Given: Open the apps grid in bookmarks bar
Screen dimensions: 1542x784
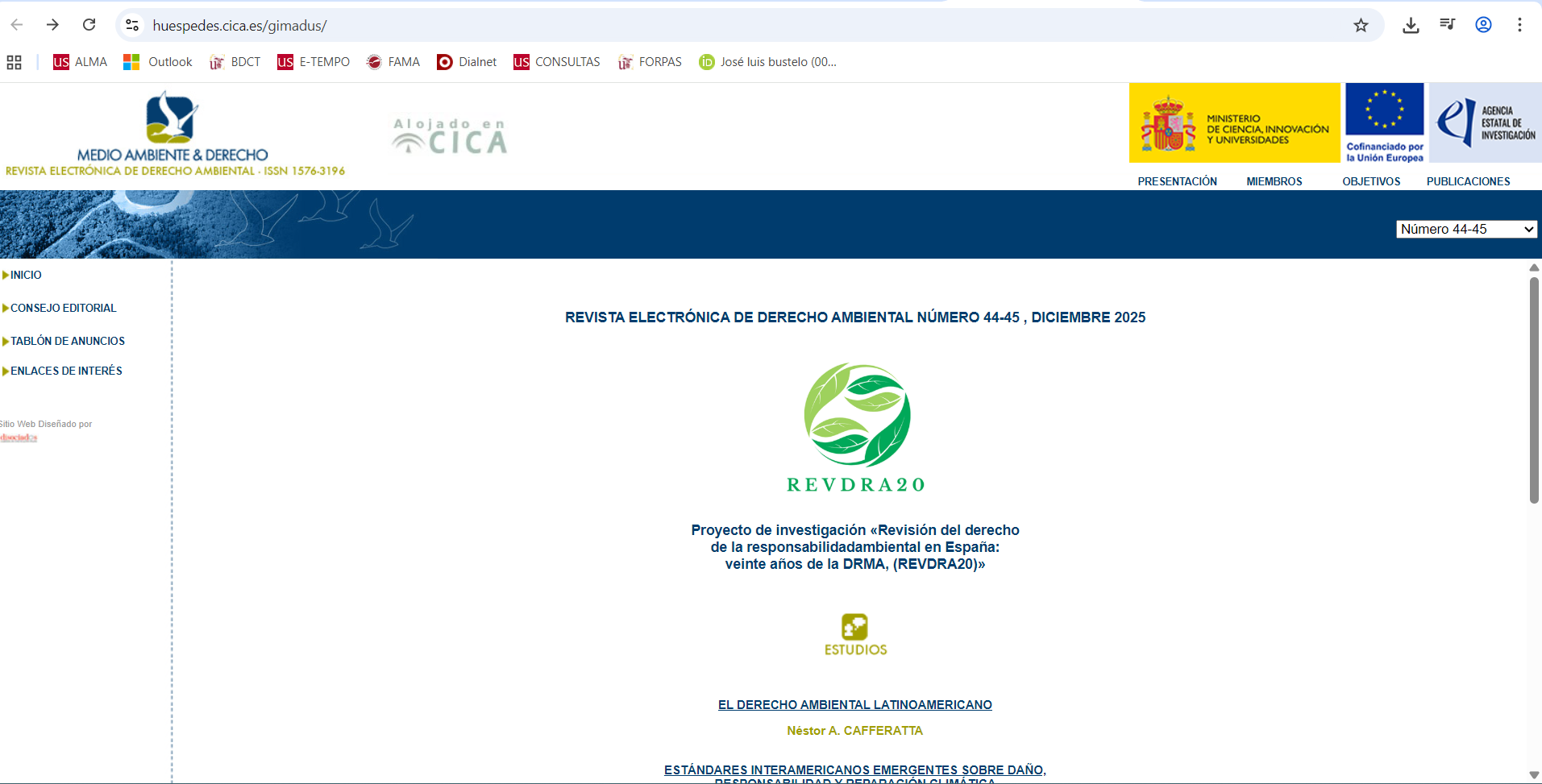Looking at the screenshot, I should [14, 62].
